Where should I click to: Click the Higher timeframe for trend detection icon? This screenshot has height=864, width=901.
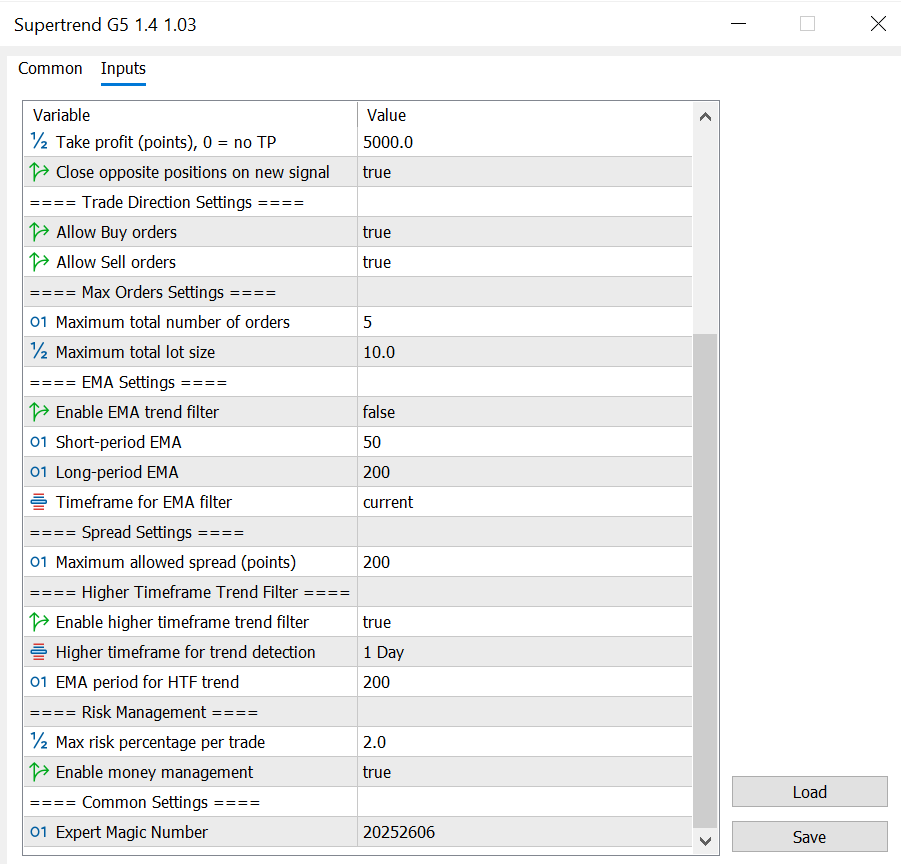[x=39, y=652]
